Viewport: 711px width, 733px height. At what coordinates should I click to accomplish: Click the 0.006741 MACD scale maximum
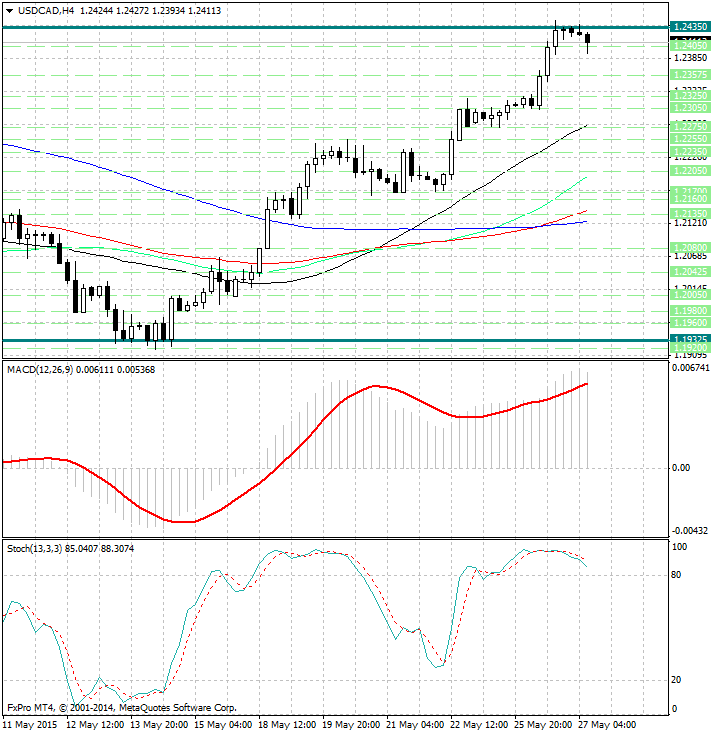click(x=688, y=369)
